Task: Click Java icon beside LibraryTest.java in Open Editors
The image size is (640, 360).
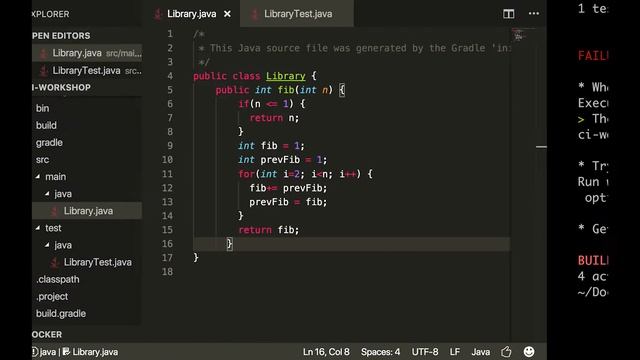Action: (43, 71)
